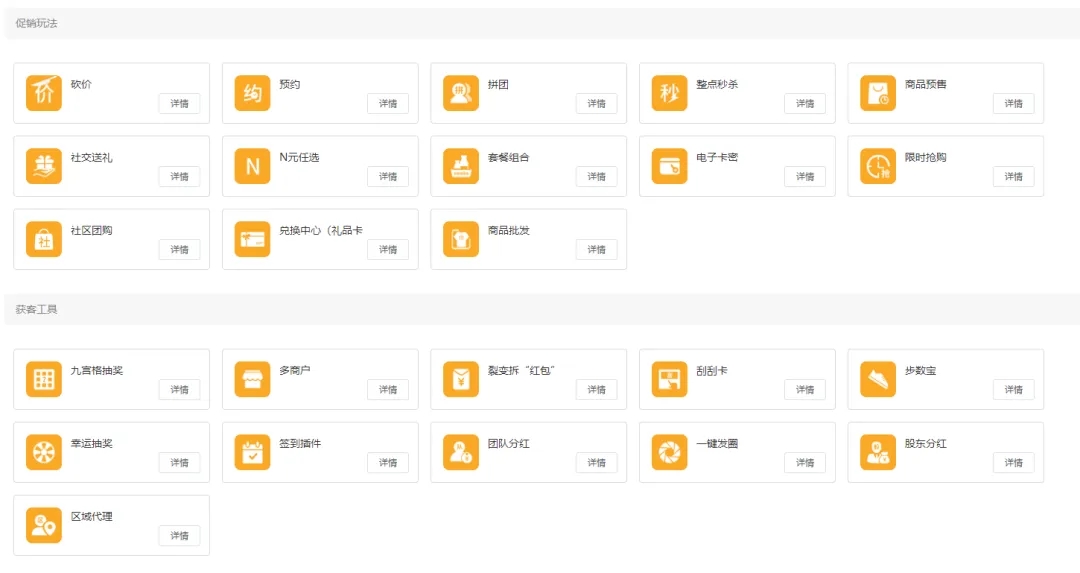Select the 一键发圈 aperture icon
This screenshot has width=1080, height=573.
[669, 452]
